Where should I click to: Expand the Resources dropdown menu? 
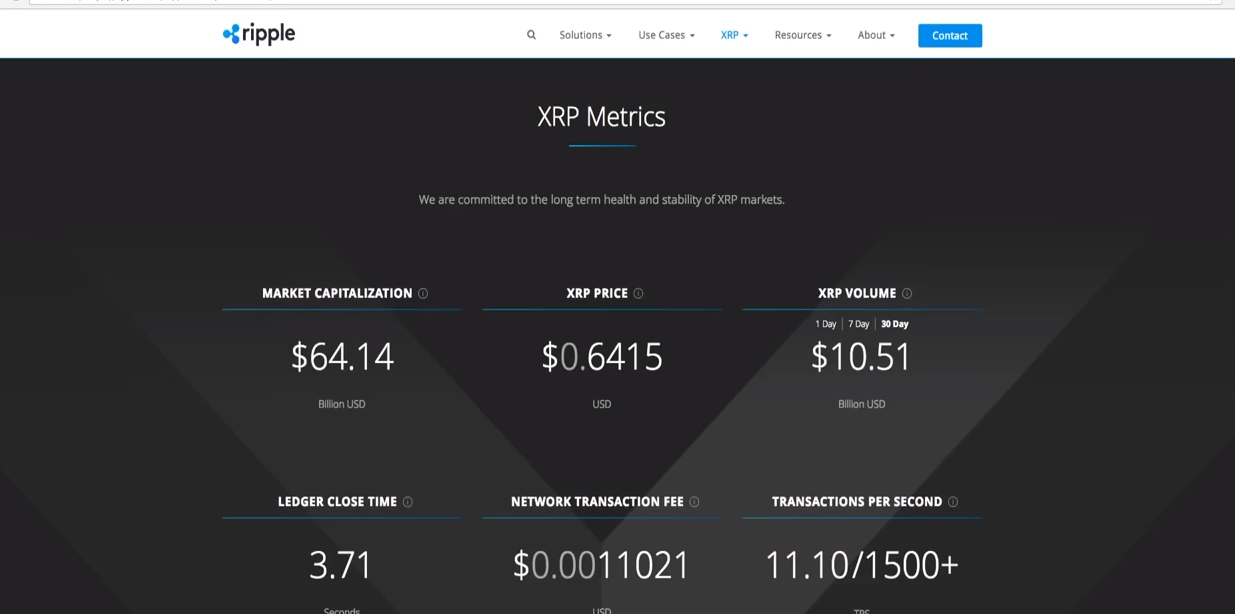pyautogui.click(x=803, y=35)
